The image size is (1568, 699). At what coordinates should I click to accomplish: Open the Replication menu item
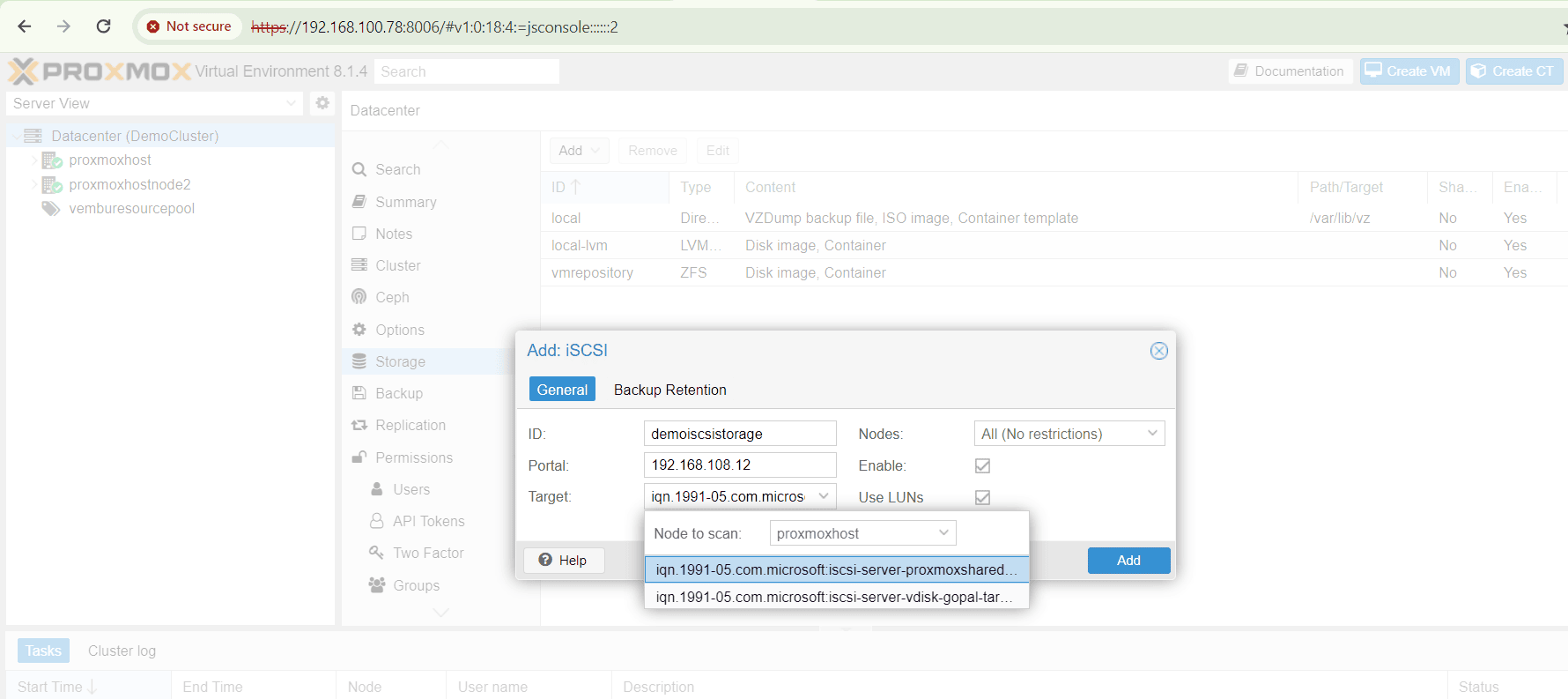coord(410,425)
